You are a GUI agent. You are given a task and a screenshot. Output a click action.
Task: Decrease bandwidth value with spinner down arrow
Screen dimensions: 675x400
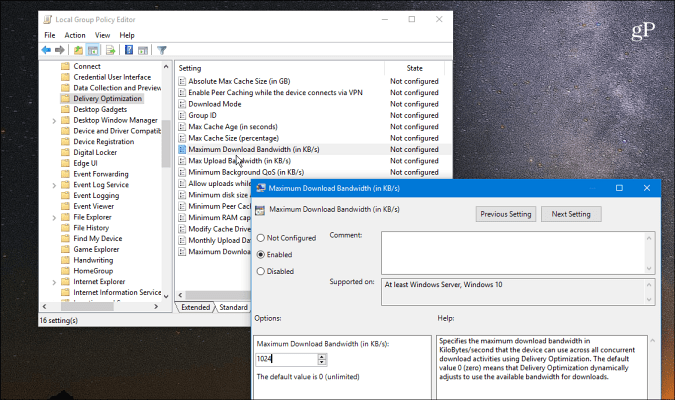[x=322, y=362]
